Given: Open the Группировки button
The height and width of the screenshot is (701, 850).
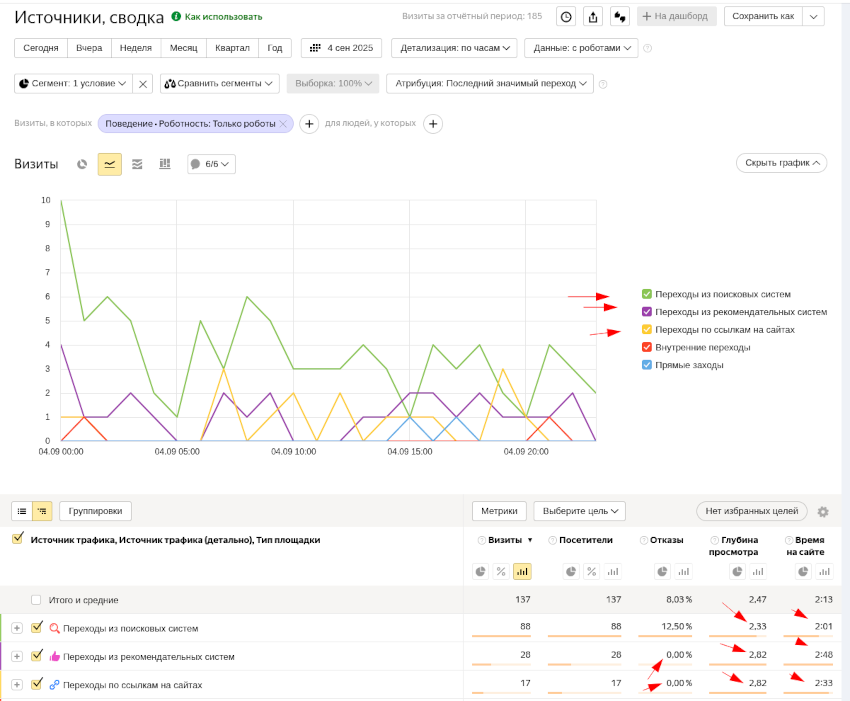Looking at the screenshot, I should tap(95, 511).
